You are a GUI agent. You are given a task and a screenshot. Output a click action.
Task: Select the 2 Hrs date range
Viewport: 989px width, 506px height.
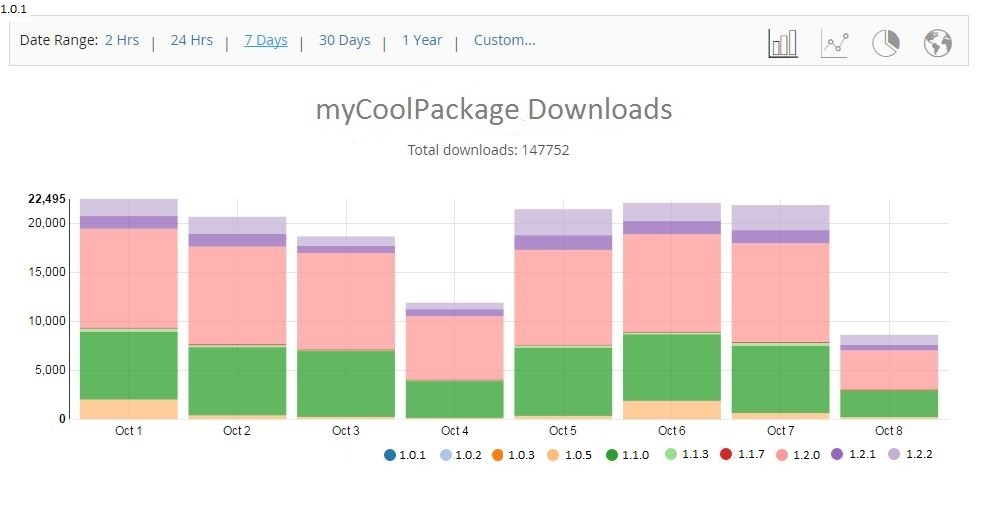pyautogui.click(x=122, y=41)
